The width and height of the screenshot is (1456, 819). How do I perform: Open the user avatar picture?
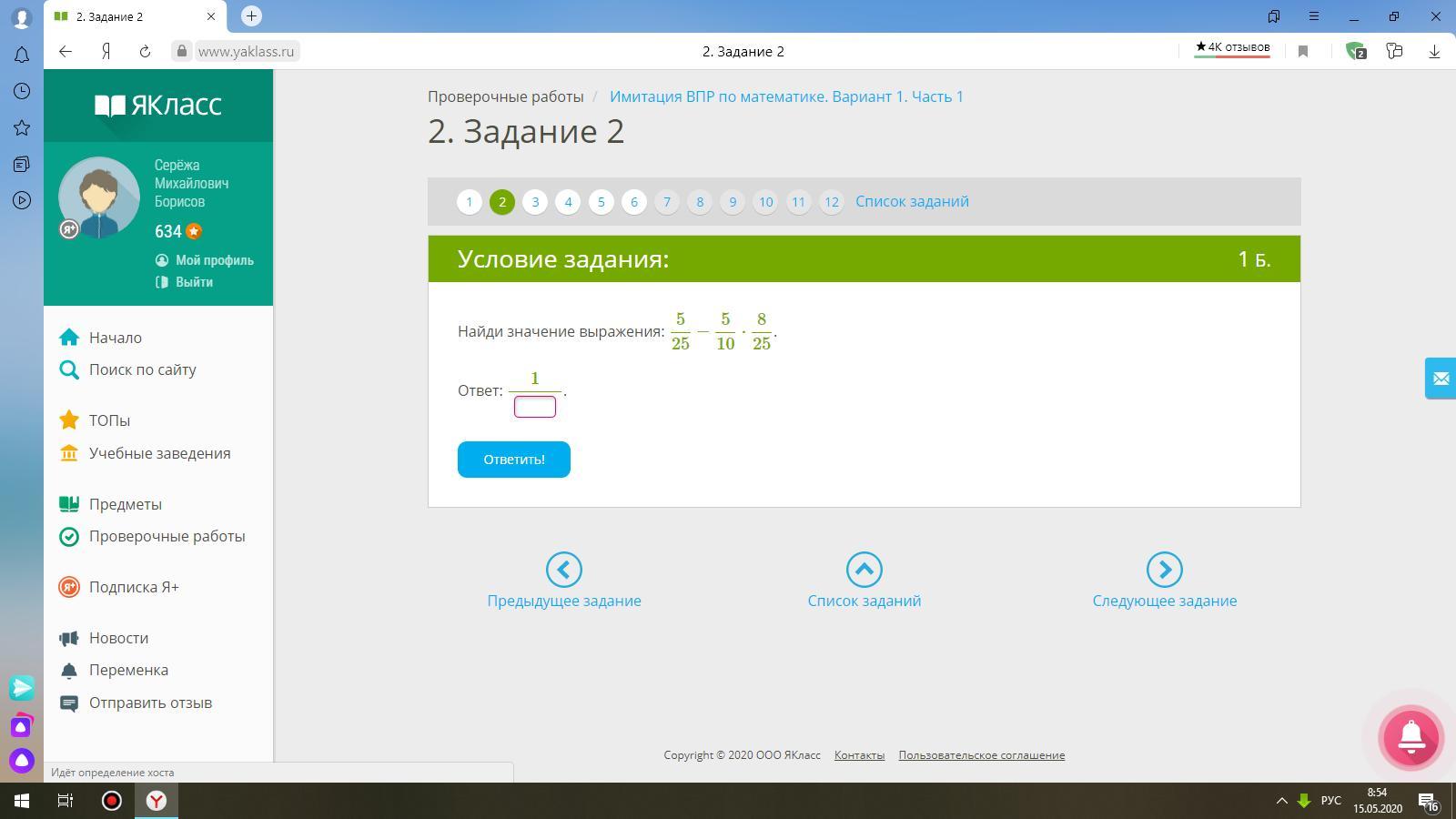pyautogui.click(x=99, y=197)
